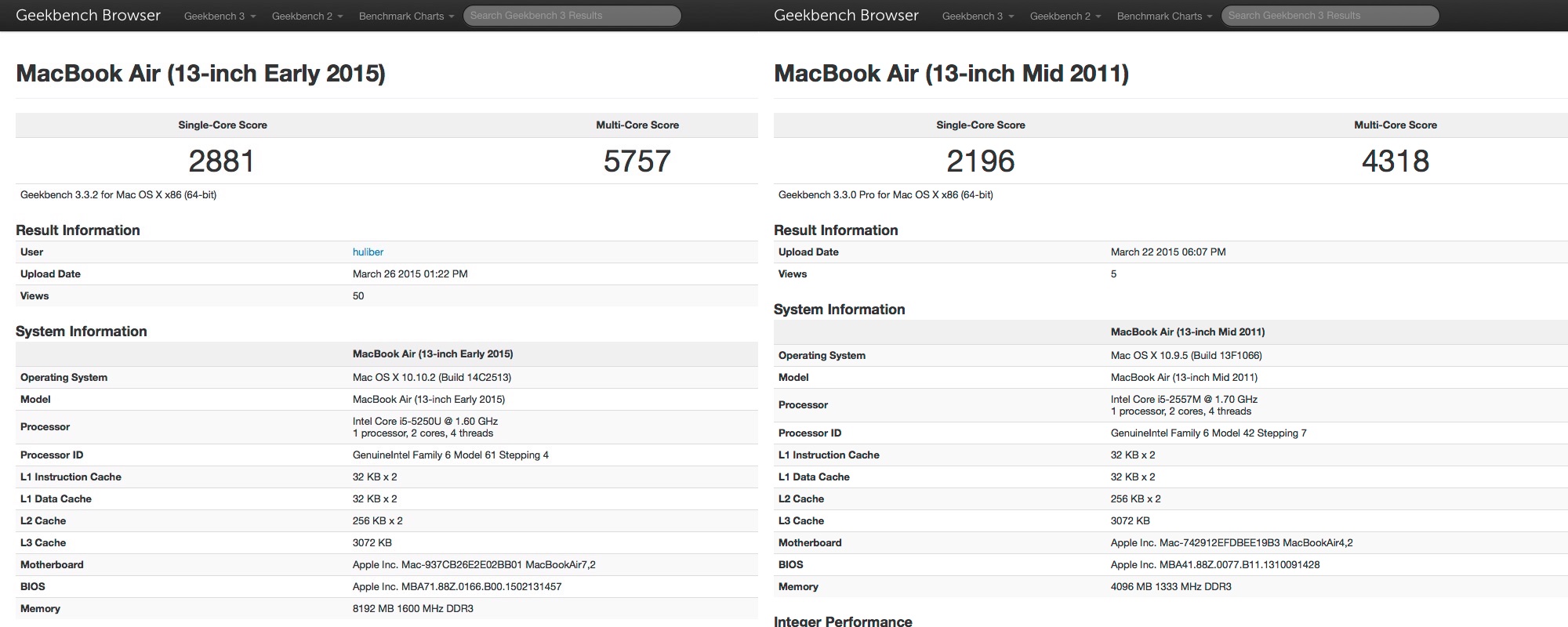Click L1 Instruction Cache value in Early 2015 window
Image resolution: width=1568 pixels, height=627 pixels.
click(375, 477)
